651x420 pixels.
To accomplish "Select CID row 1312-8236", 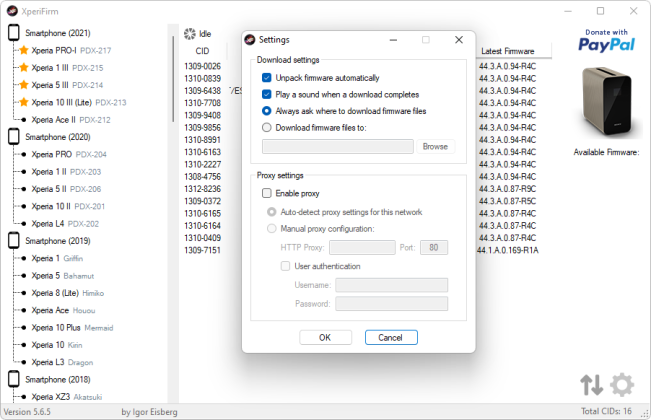I will 203,189.
